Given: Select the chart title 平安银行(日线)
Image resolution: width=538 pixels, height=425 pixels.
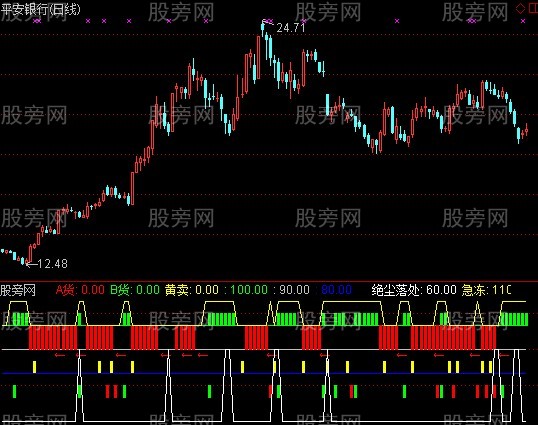Looking at the screenshot, I should pyautogui.click(x=40, y=9).
